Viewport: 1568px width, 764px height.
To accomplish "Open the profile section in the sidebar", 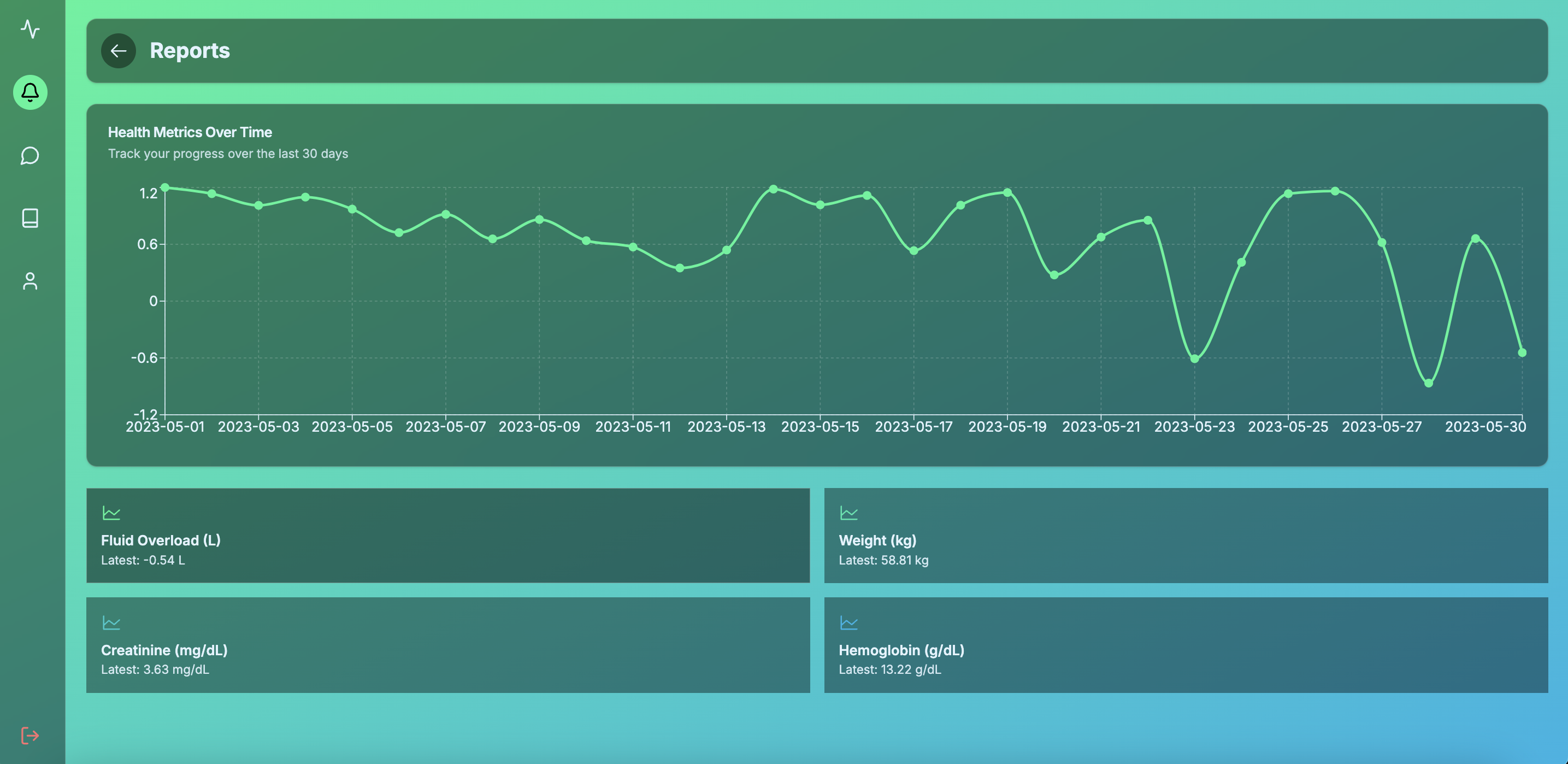I will [x=31, y=282].
